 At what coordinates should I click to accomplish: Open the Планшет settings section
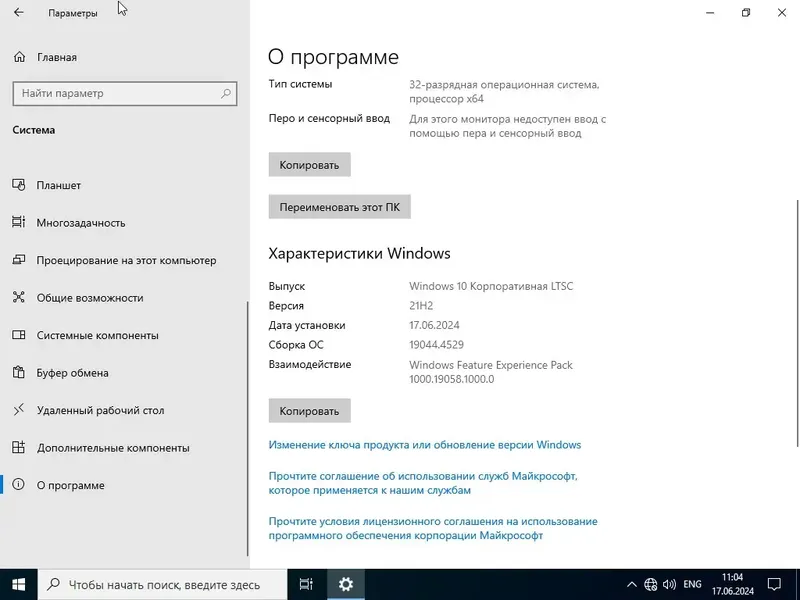pos(66,185)
